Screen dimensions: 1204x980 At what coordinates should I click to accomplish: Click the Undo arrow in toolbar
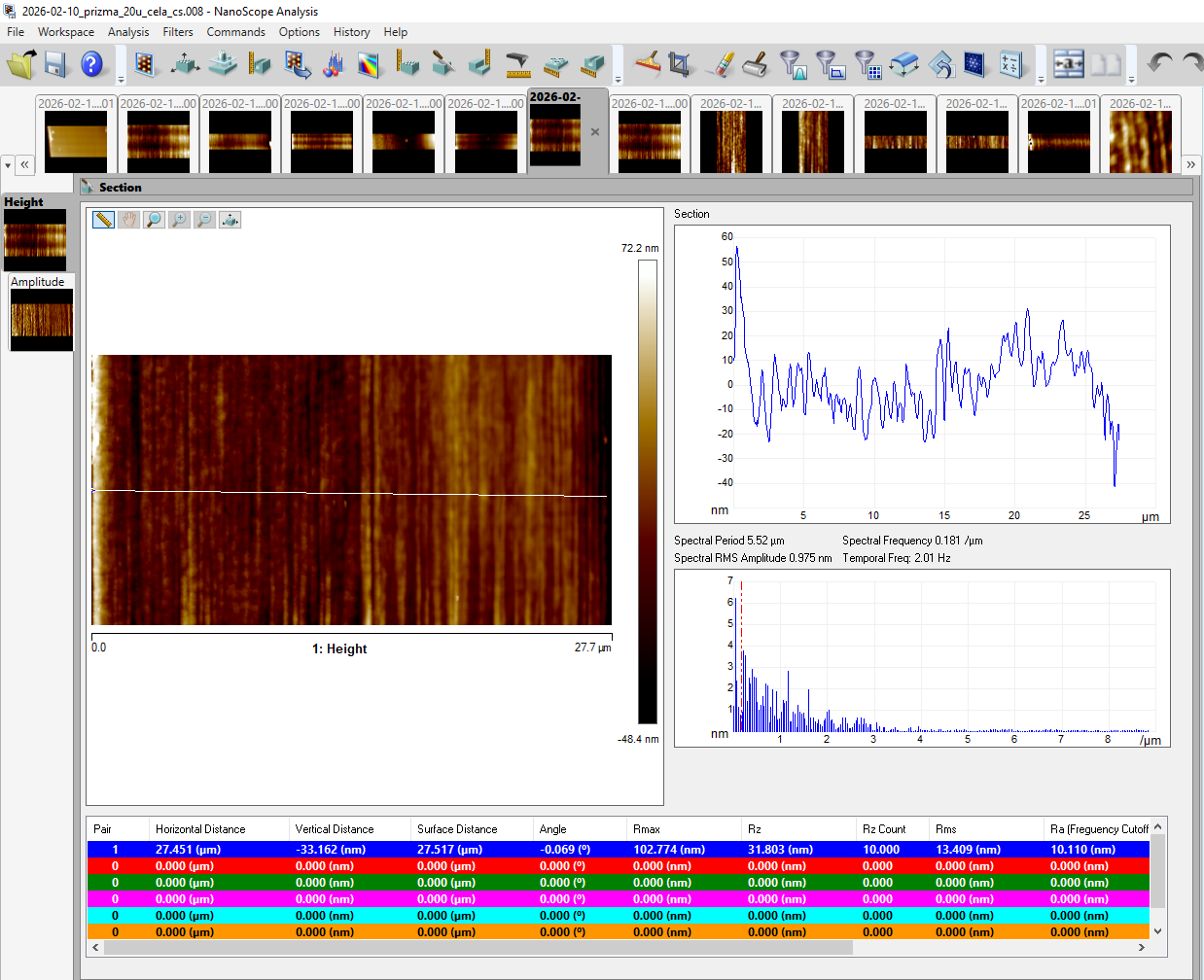point(1159,64)
